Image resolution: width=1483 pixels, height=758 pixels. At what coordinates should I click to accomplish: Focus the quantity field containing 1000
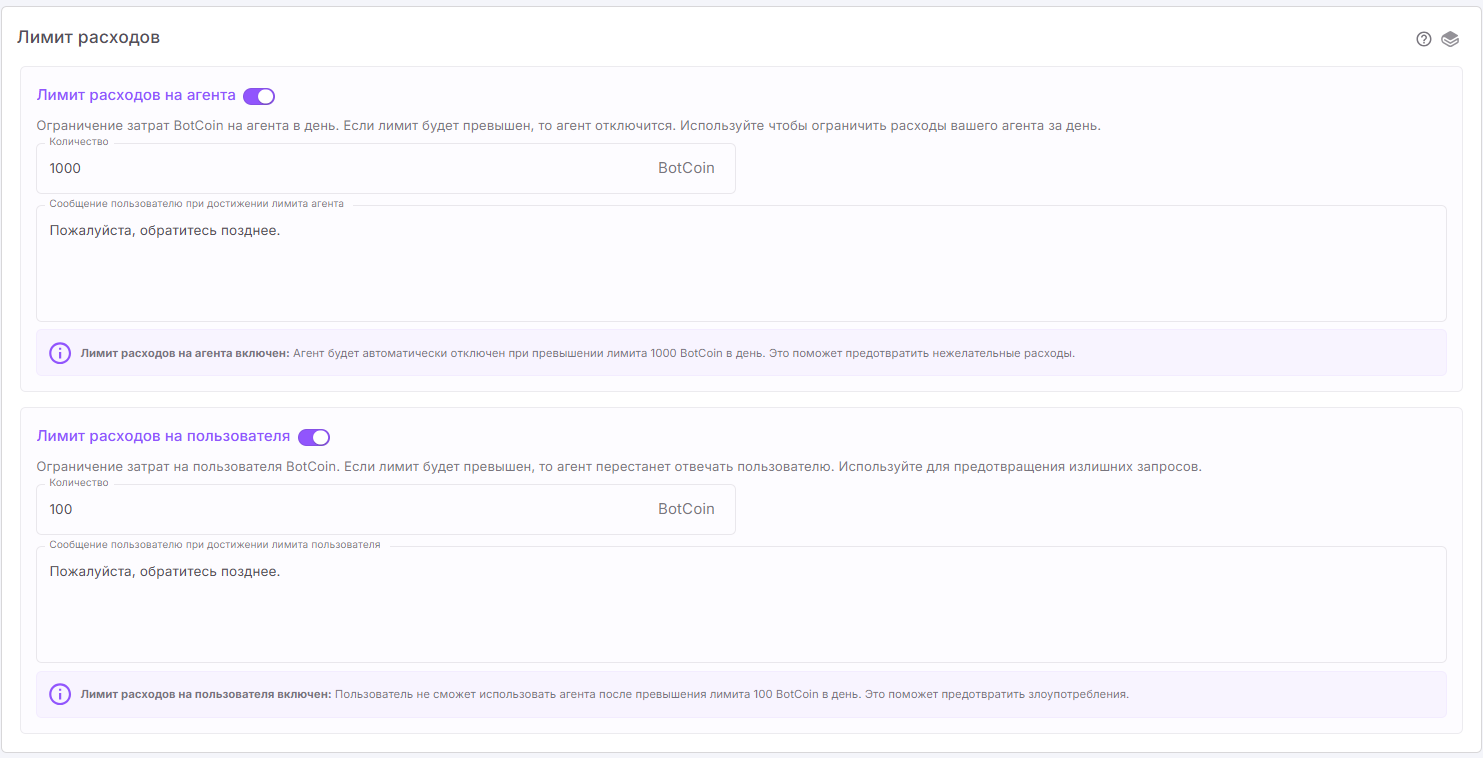click(340, 168)
